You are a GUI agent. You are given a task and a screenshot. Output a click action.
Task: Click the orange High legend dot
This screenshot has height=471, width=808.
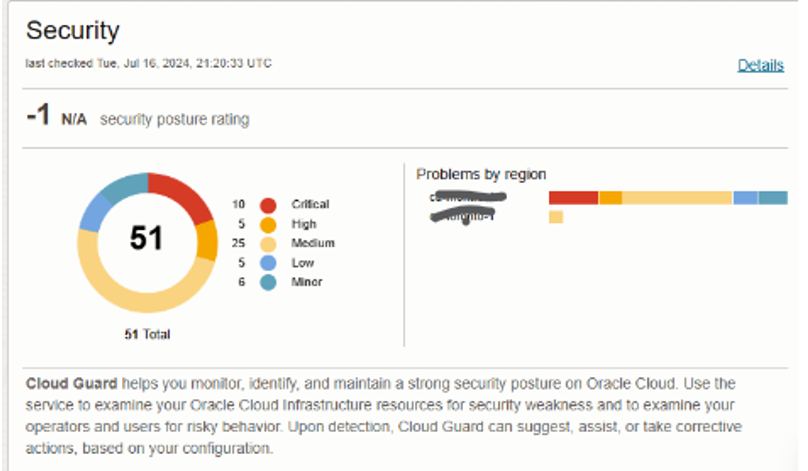tap(267, 224)
